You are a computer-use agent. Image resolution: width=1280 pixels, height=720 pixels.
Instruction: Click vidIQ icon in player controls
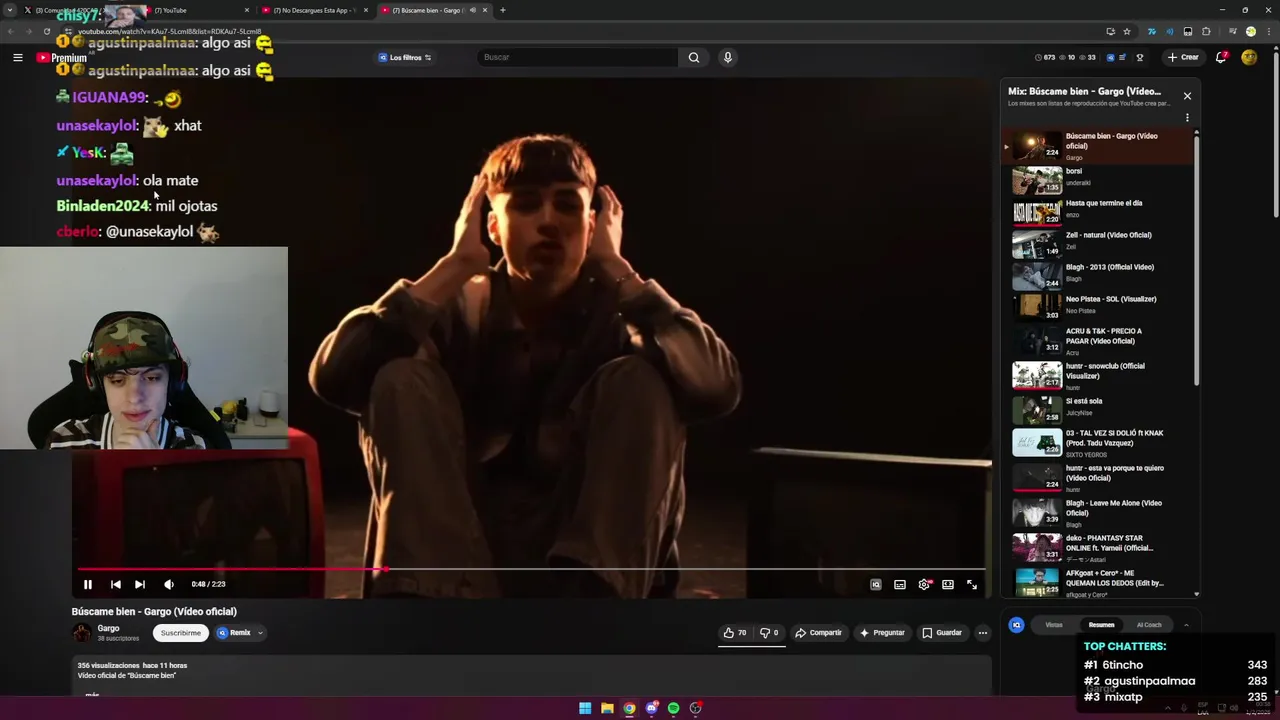[x=876, y=585]
